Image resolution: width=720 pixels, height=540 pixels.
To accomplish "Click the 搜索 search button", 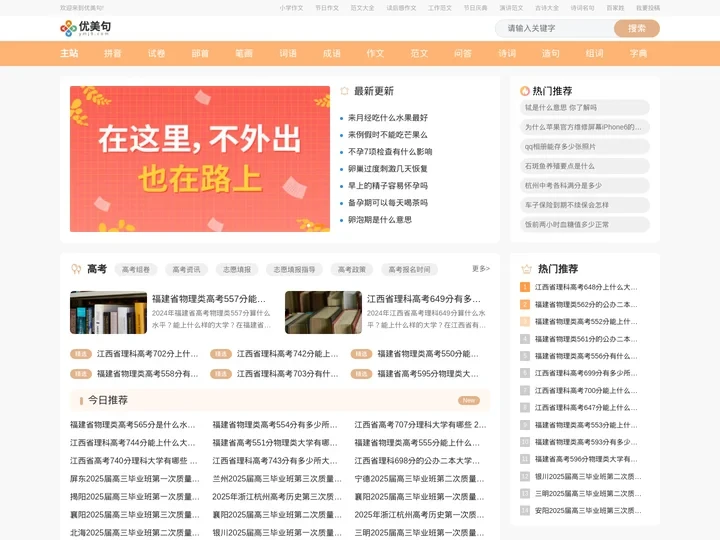I will click(637, 28).
